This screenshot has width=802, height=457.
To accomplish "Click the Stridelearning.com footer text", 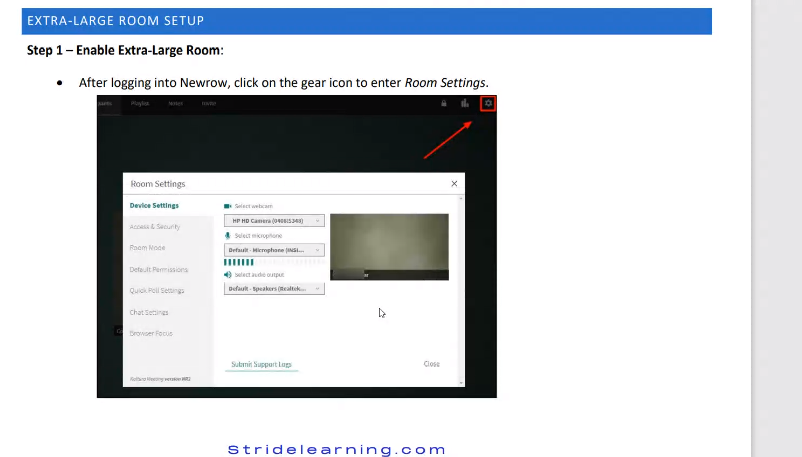I will (337, 450).
